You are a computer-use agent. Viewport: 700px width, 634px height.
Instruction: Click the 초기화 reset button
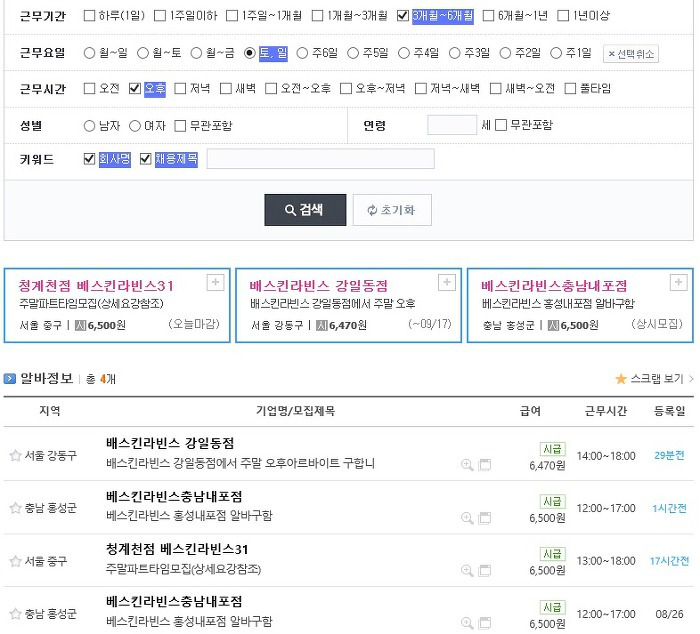(392, 210)
